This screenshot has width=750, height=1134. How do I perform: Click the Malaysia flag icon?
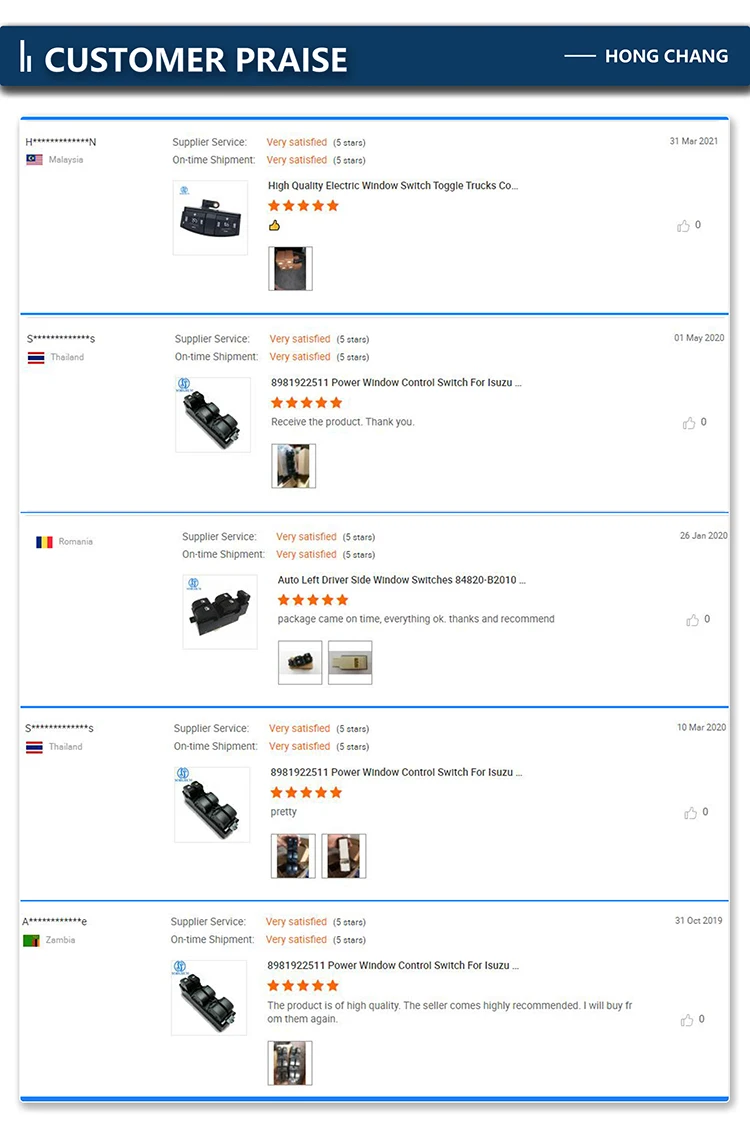click(x=34, y=160)
